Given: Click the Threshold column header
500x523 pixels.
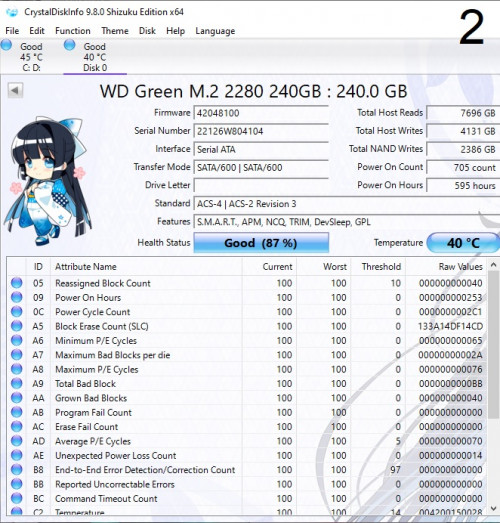Looking at the screenshot, I should coord(378,267).
